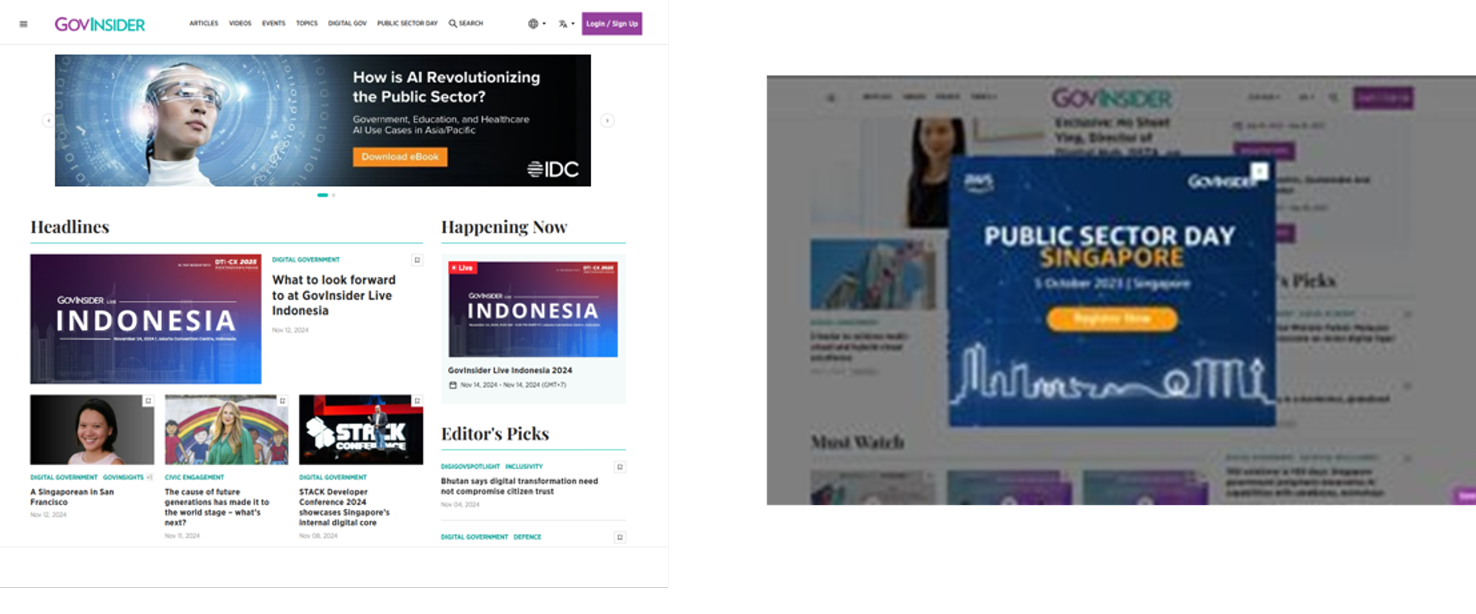
Task: Bookmark the STACK Developer Conference article
Action: [x=417, y=401]
